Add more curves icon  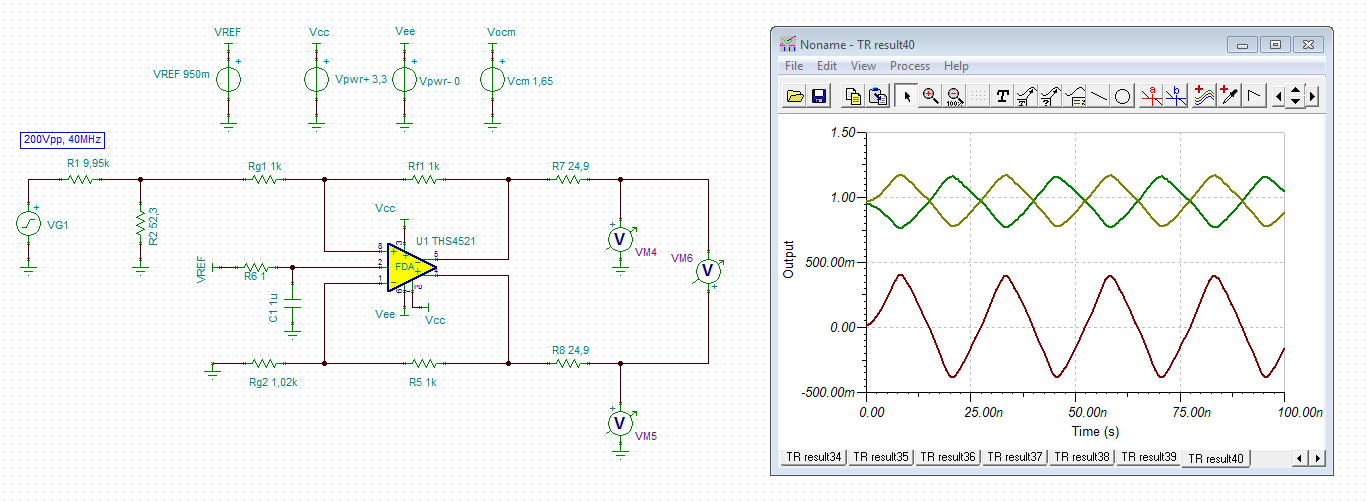(x=1204, y=96)
